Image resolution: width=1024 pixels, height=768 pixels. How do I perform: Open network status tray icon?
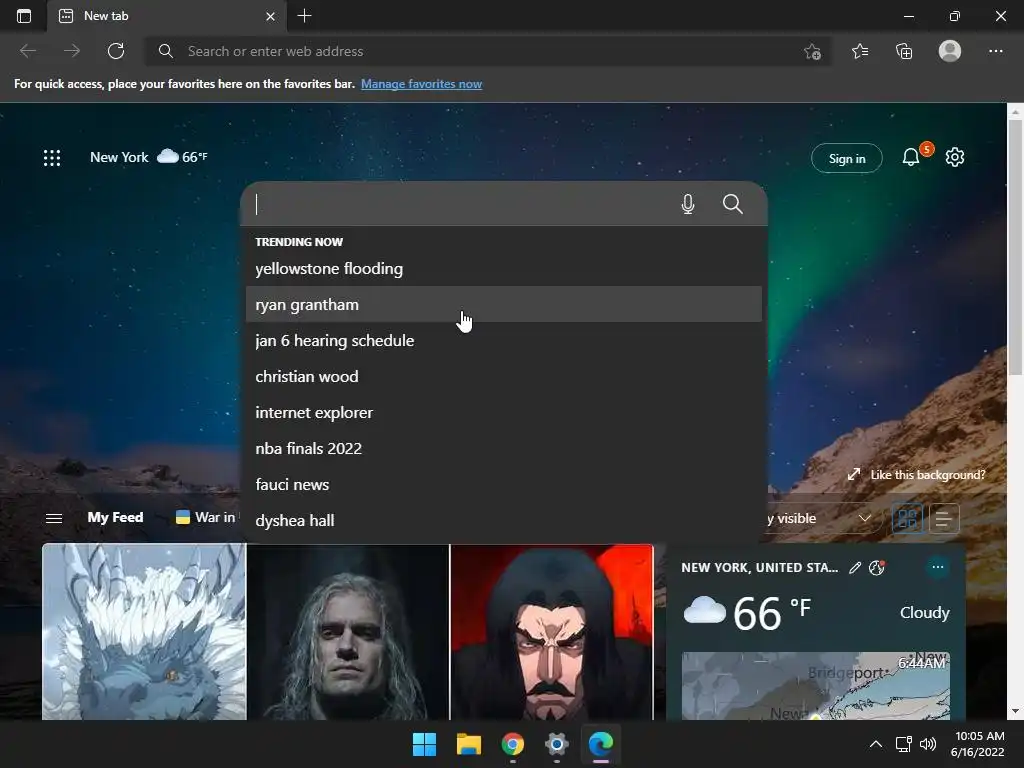(x=904, y=744)
